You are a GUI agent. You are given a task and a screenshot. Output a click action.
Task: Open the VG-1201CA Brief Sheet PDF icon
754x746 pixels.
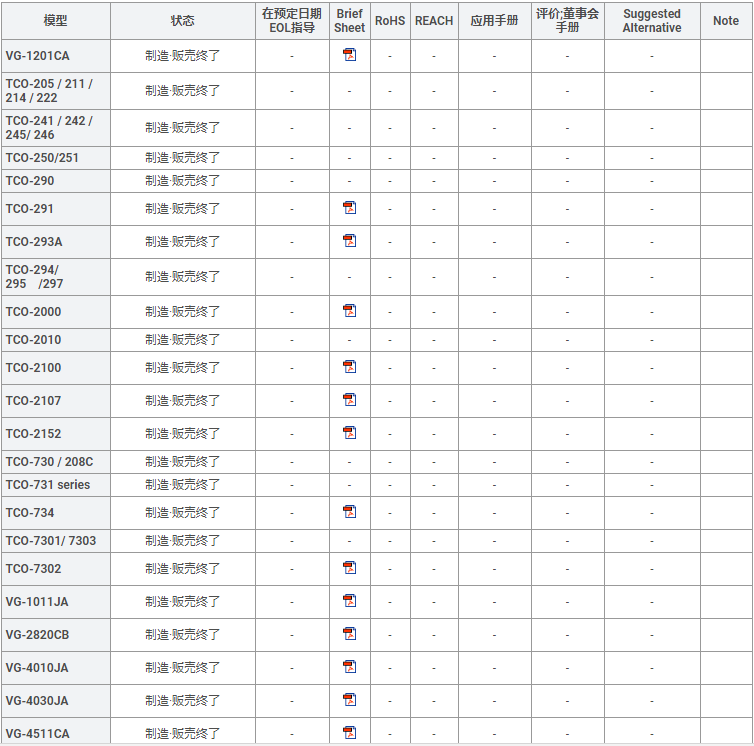(349, 55)
